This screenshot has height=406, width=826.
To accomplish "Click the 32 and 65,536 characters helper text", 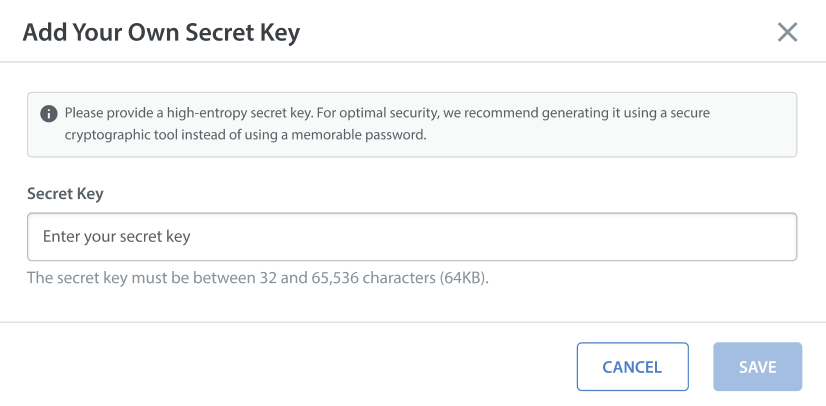I will (258, 278).
